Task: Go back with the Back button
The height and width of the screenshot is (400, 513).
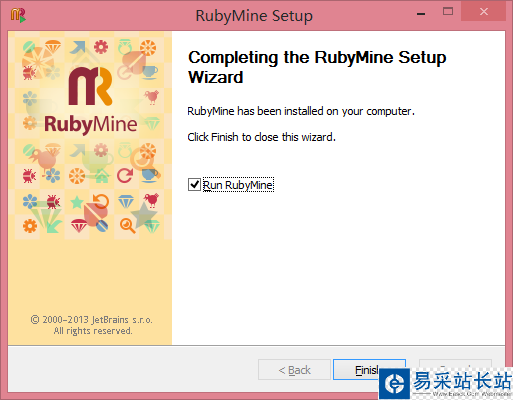Action: click(x=294, y=369)
